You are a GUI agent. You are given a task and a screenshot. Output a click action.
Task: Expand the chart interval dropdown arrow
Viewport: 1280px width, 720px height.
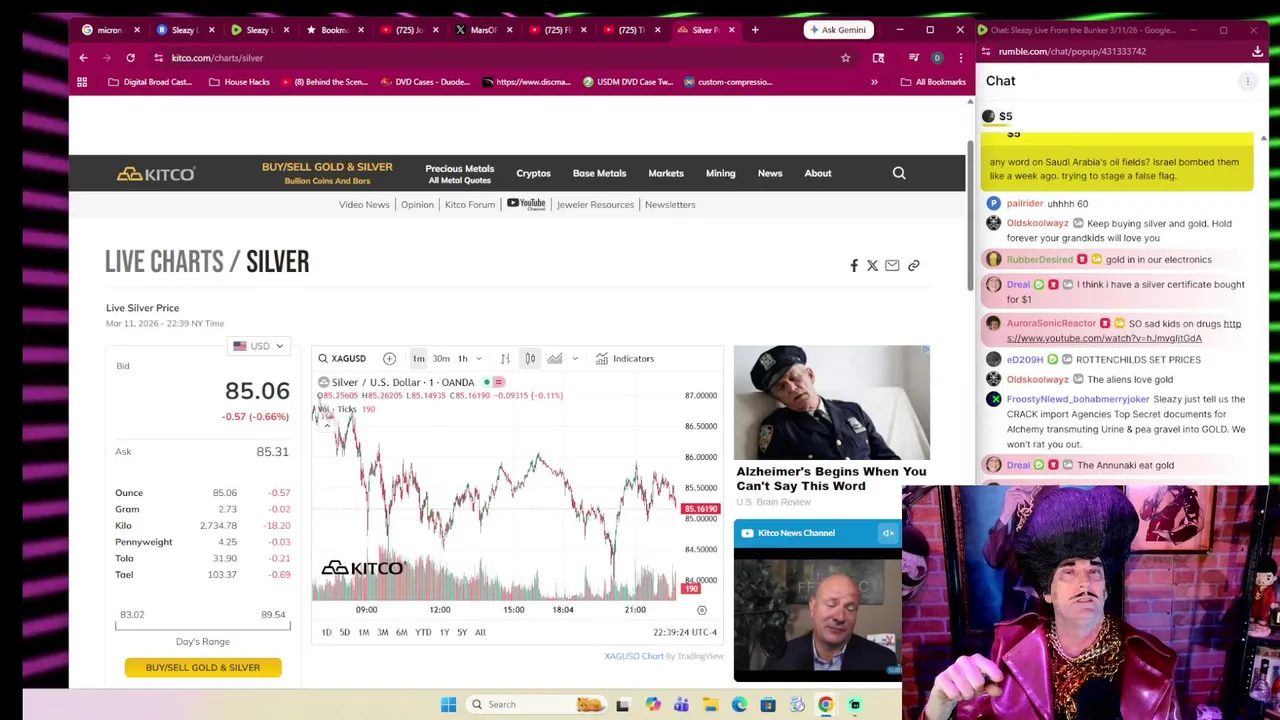click(479, 358)
